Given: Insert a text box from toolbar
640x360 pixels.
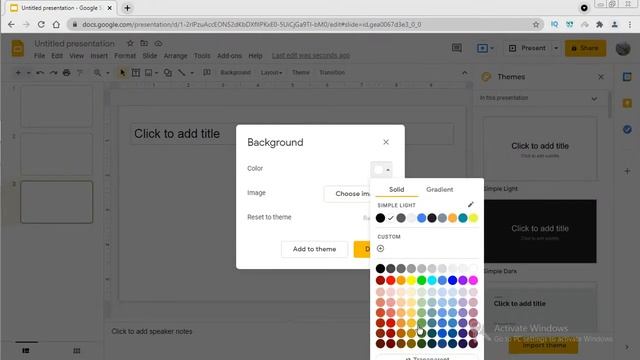Looking at the screenshot, I should point(136,73).
